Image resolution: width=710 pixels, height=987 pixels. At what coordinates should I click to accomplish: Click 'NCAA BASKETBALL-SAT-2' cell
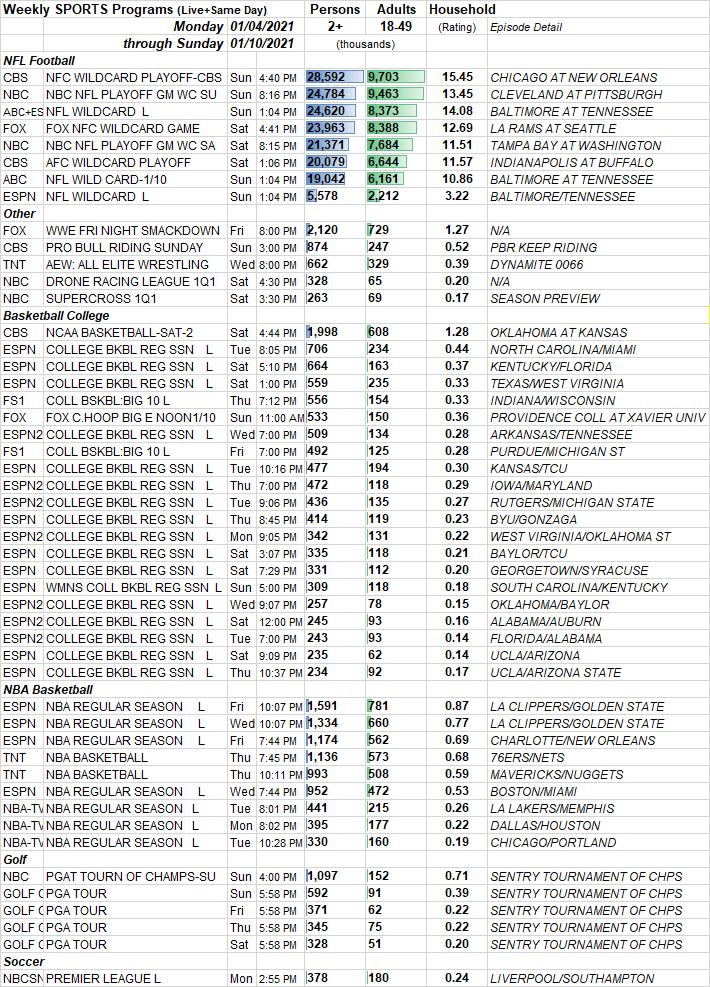120,332
